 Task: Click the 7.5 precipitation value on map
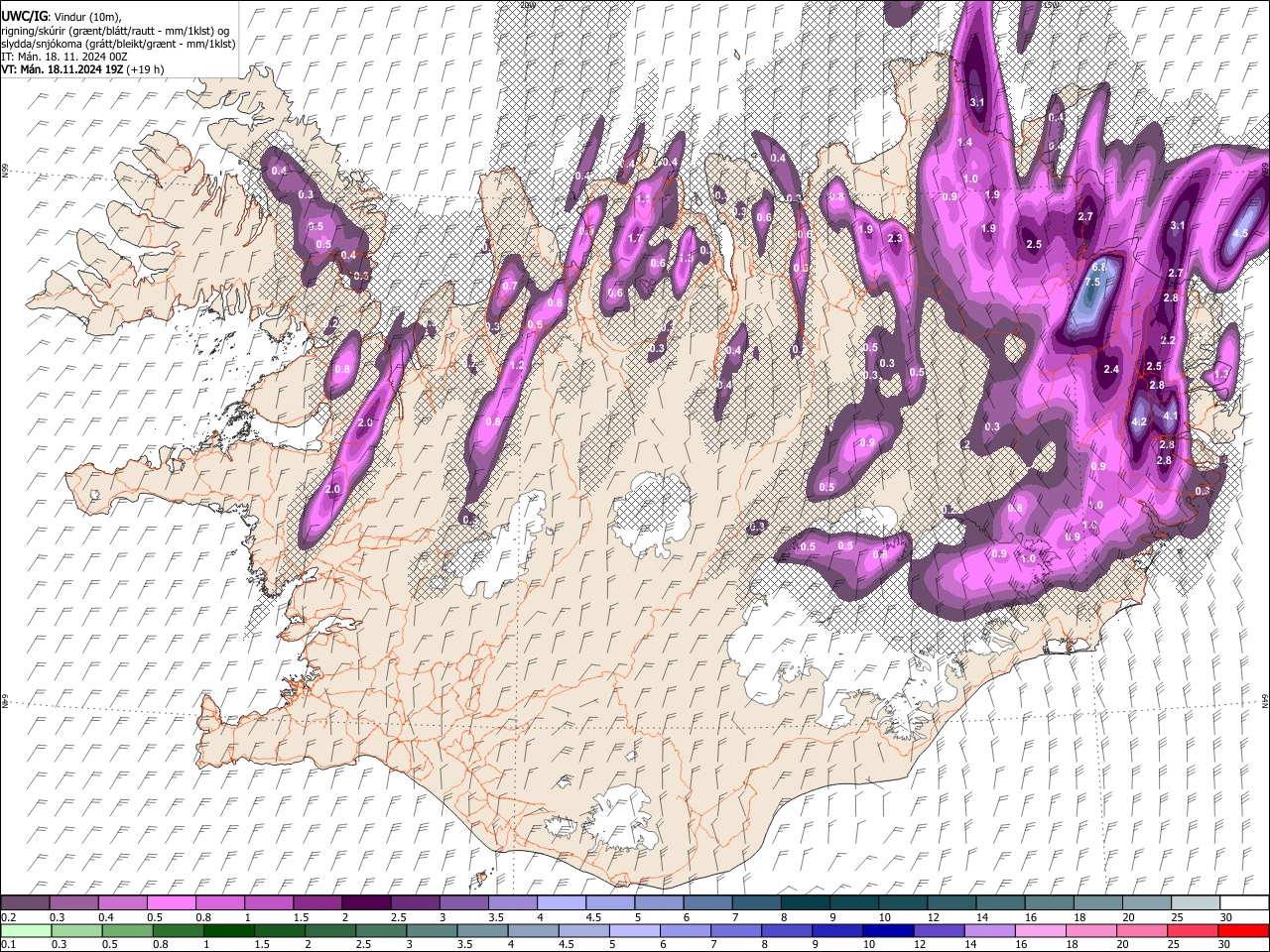coord(1093,283)
